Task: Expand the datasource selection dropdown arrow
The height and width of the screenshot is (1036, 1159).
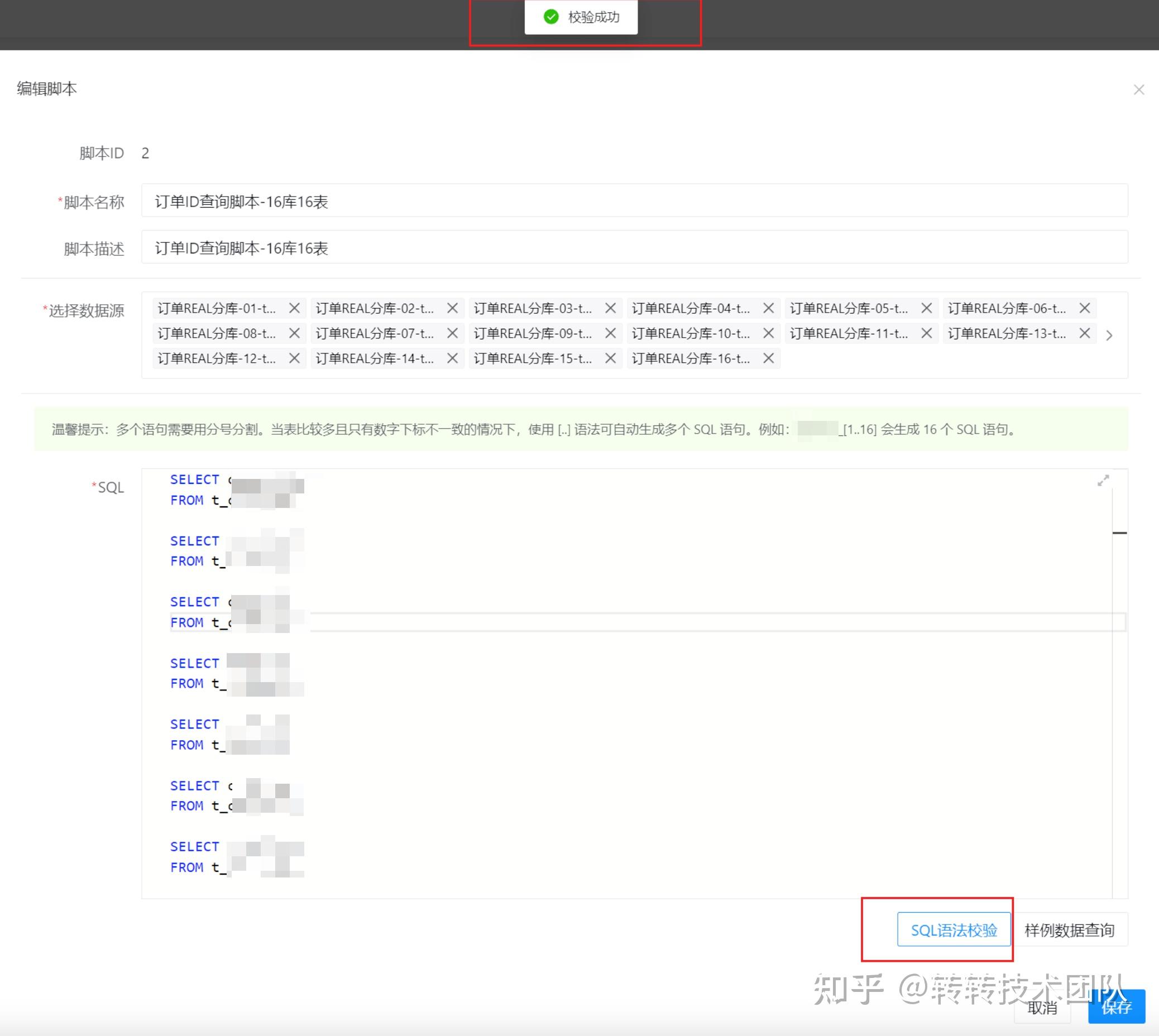Action: click(x=1109, y=335)
